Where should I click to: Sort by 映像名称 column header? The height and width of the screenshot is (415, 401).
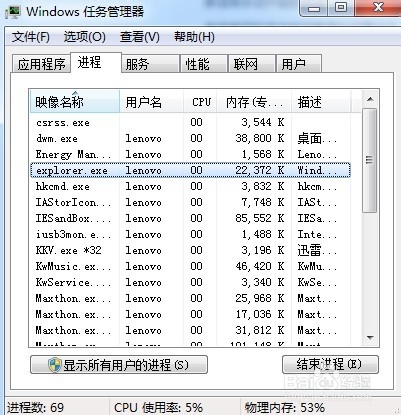pos(74,102)
